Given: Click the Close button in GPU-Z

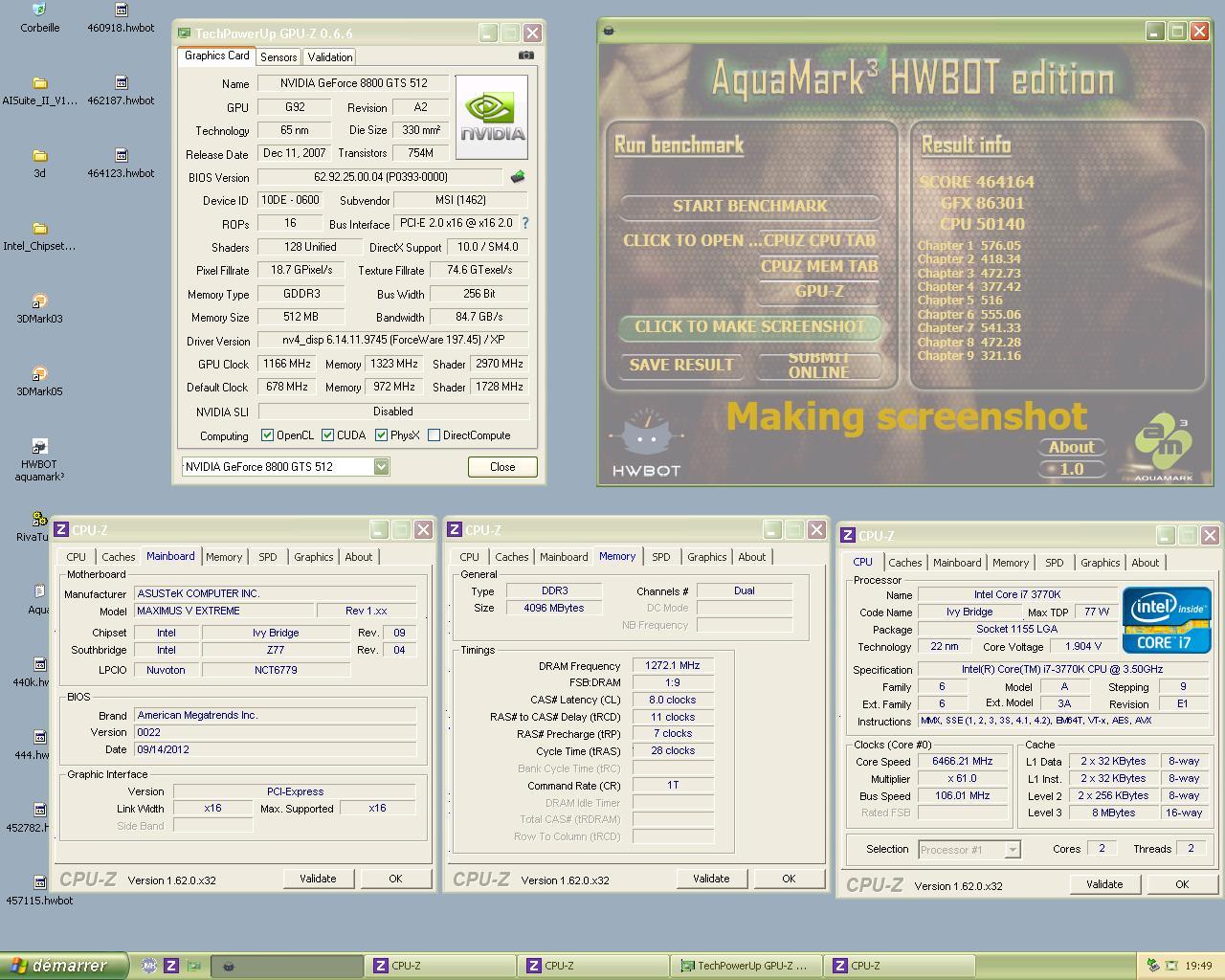Looking at the screenshot, I should click(x=502, y=467).
